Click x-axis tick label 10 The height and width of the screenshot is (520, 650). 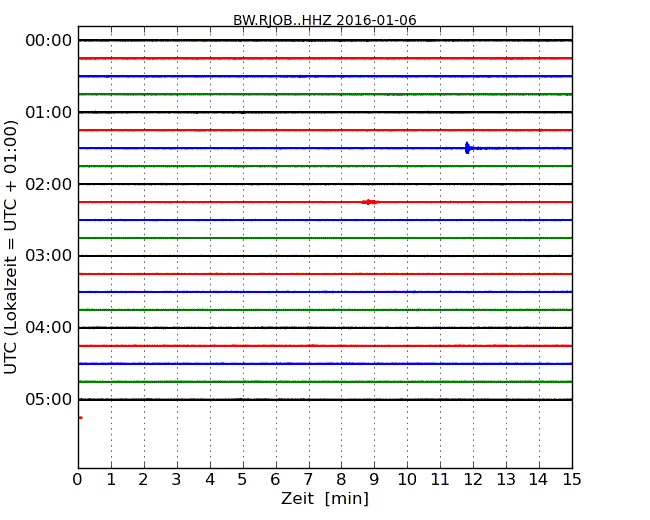pos(407,480)
